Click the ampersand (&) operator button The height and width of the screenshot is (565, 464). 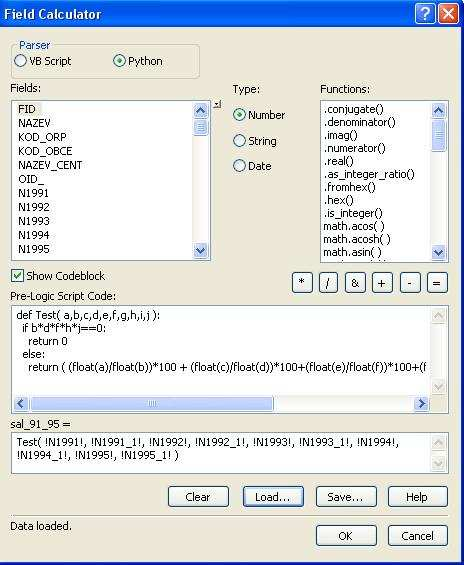click(355, 282)
